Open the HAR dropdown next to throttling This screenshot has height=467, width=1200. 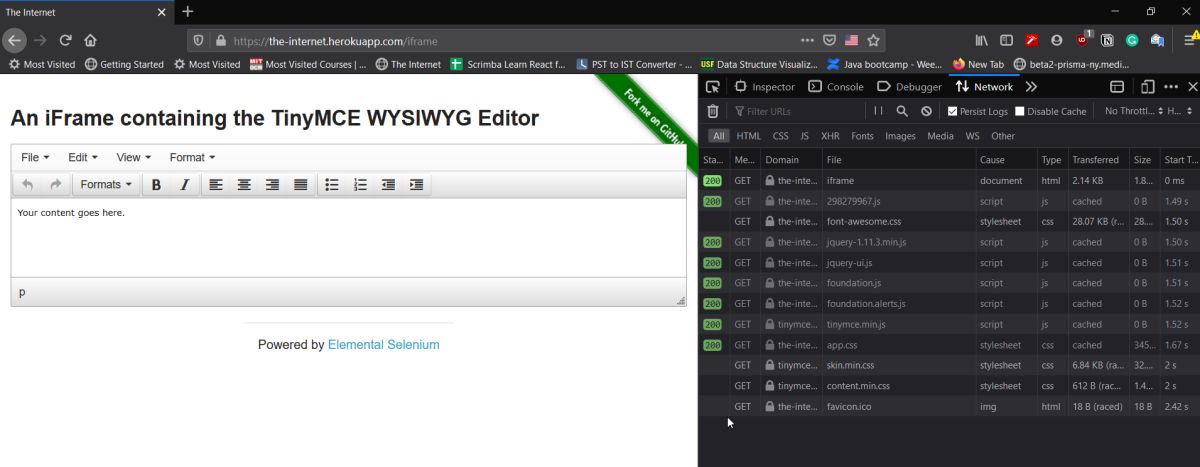[x=1179, y=111]
